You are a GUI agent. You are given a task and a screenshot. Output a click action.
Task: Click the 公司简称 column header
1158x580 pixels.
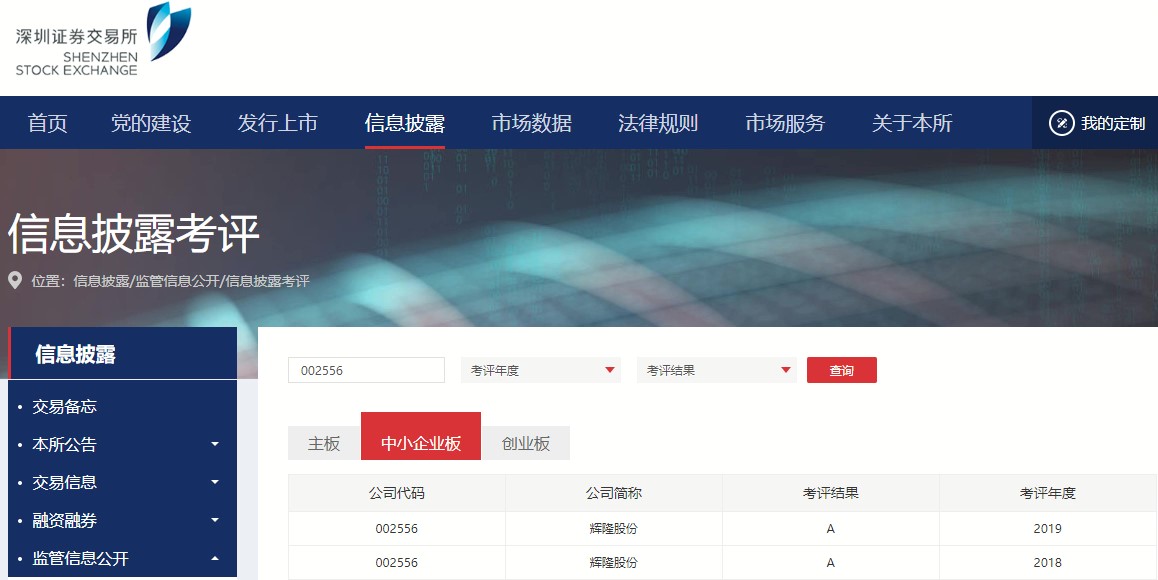tap(614, 493)
